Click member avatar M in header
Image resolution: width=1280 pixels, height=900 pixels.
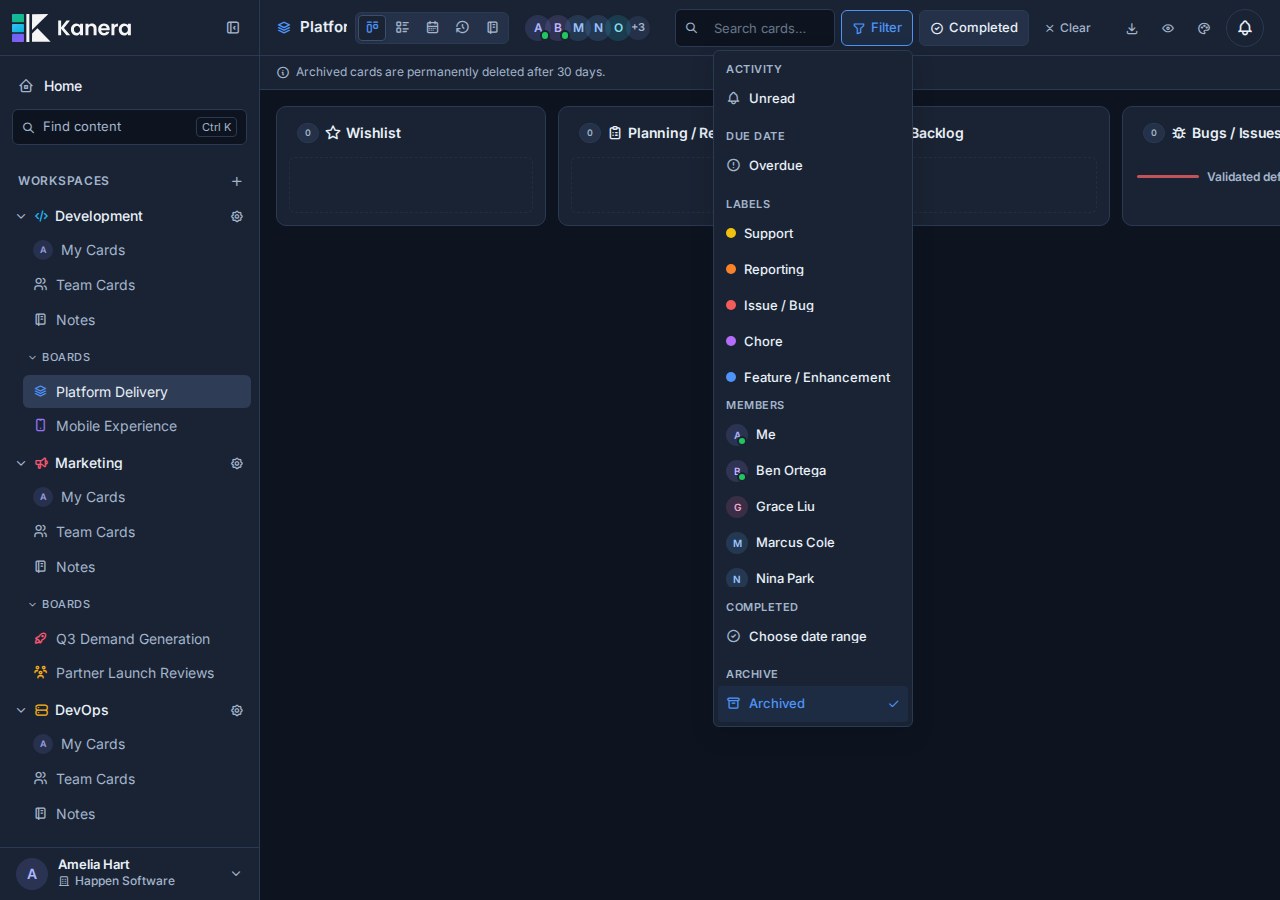coord(578,28)
